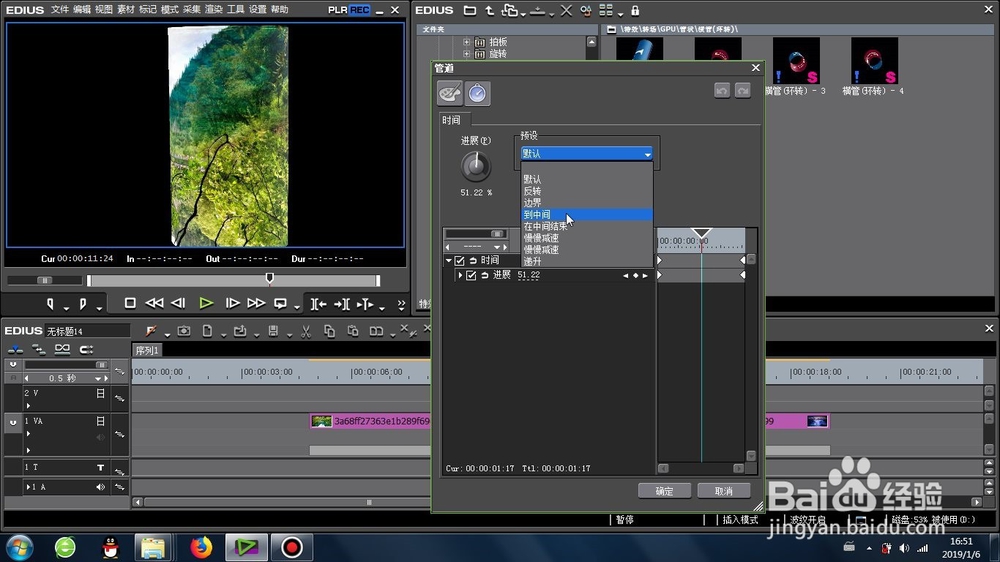Click the folder icon in bin window toolbar
Viewport: 1000px width, 562px height.
click(469, 11)
